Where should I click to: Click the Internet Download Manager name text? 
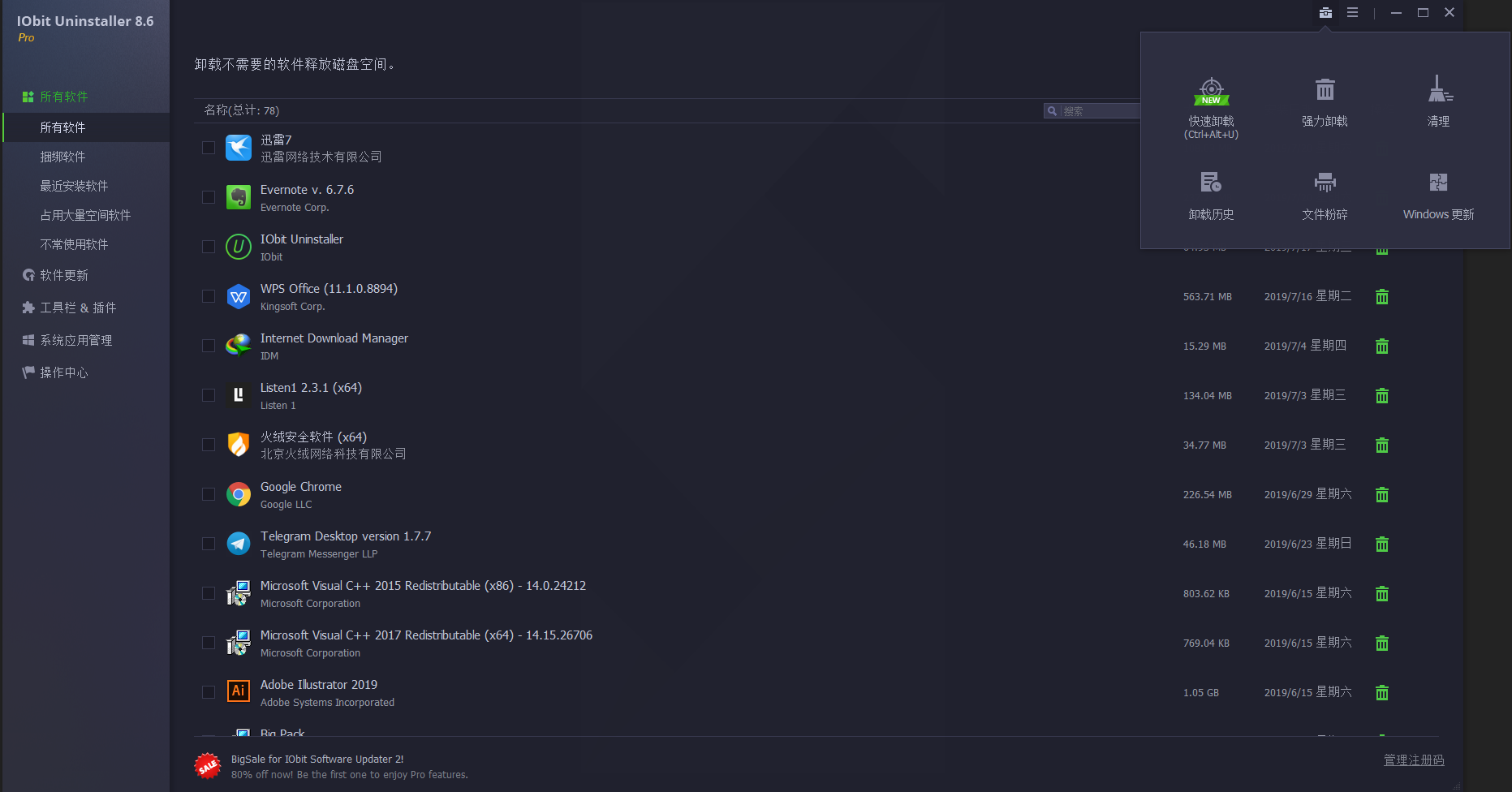coord(334,338)
